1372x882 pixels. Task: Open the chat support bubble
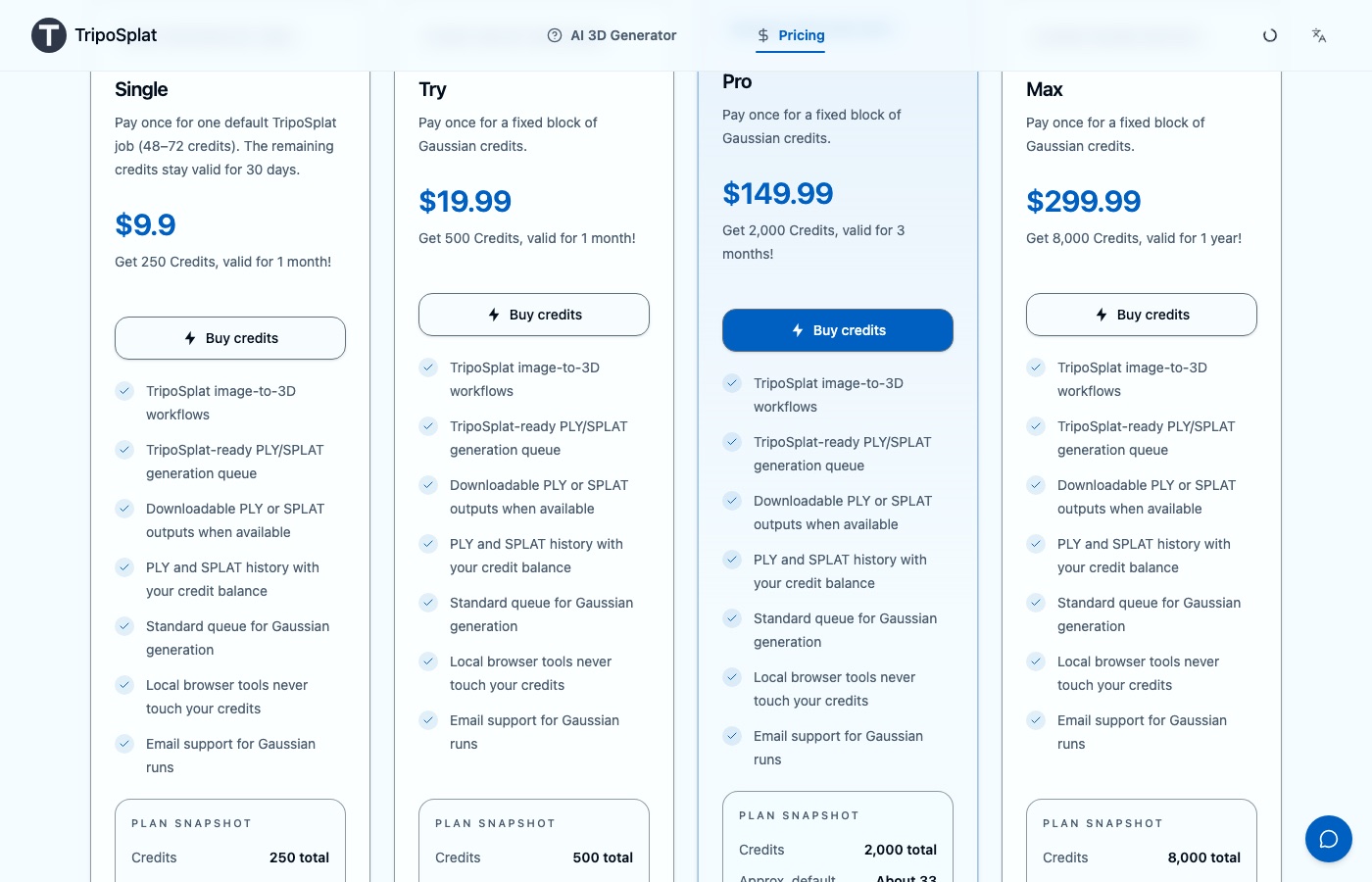click(x=1329, y=839)
